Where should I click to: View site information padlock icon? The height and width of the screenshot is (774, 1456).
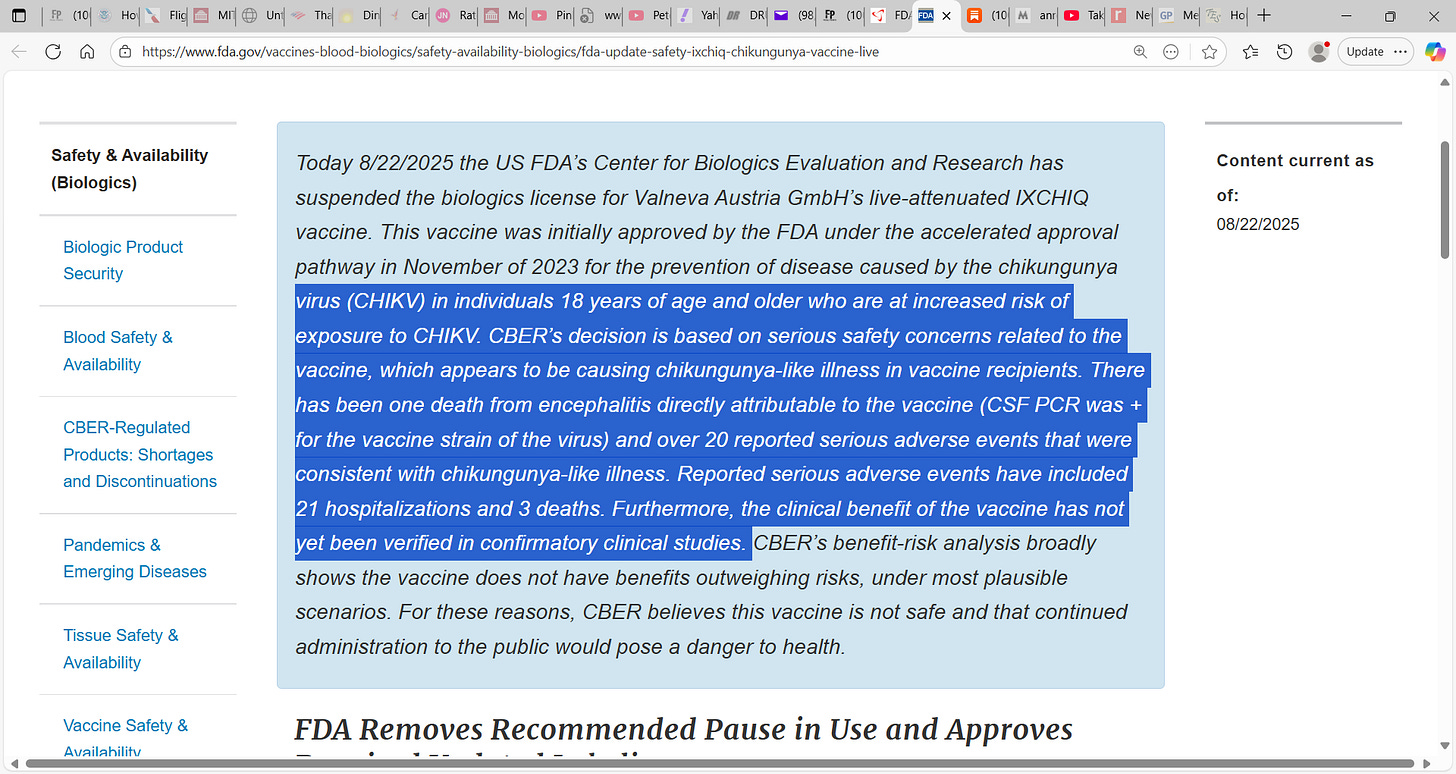coord(125,51)
